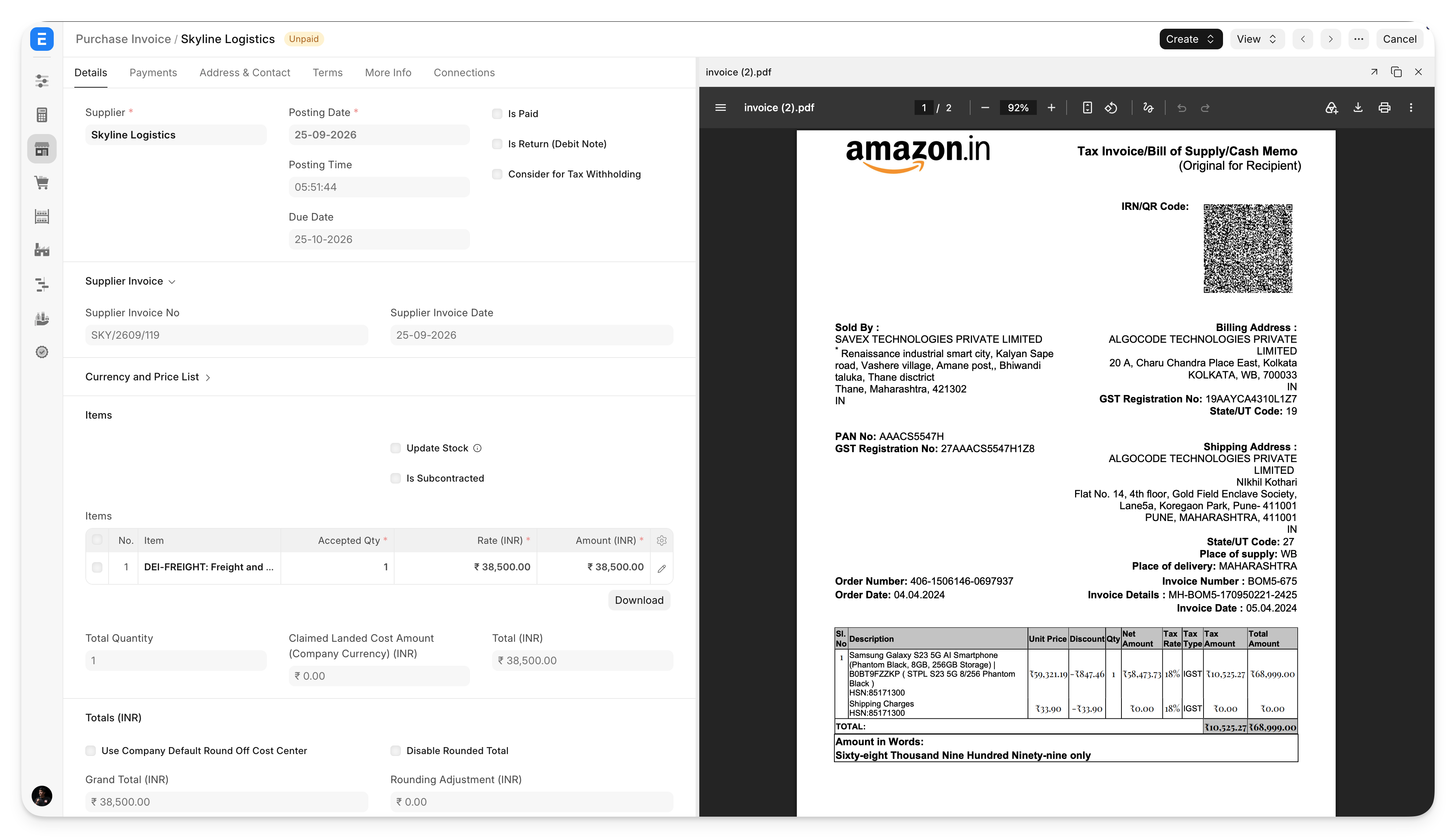The height and width of the screenshot is (838, 1456).
Task: Switch to the Payments tab
Action: 153,73
